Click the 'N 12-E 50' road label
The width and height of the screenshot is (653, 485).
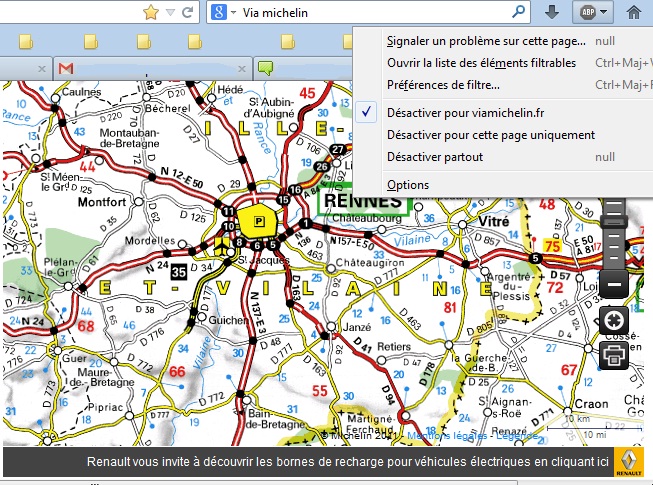(182, 177)
